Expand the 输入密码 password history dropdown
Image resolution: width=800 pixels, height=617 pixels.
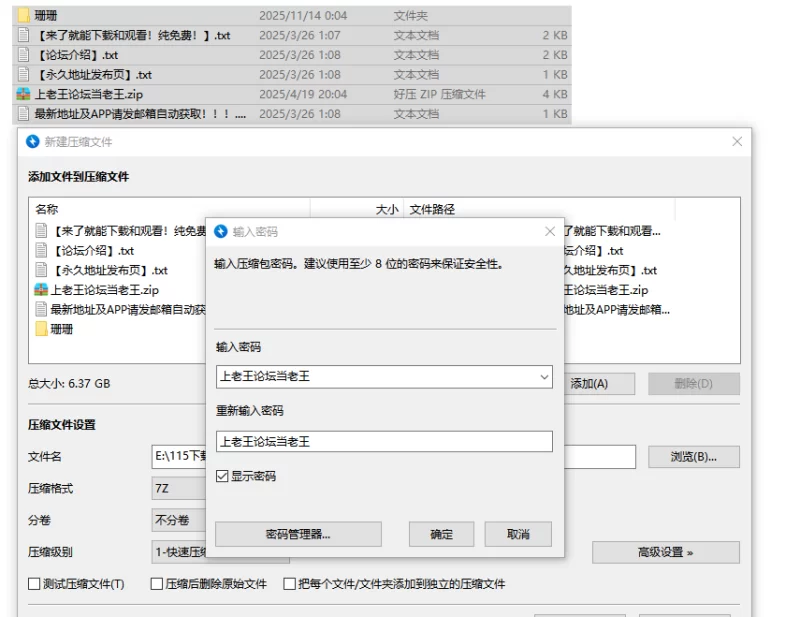tap(544, 377)
